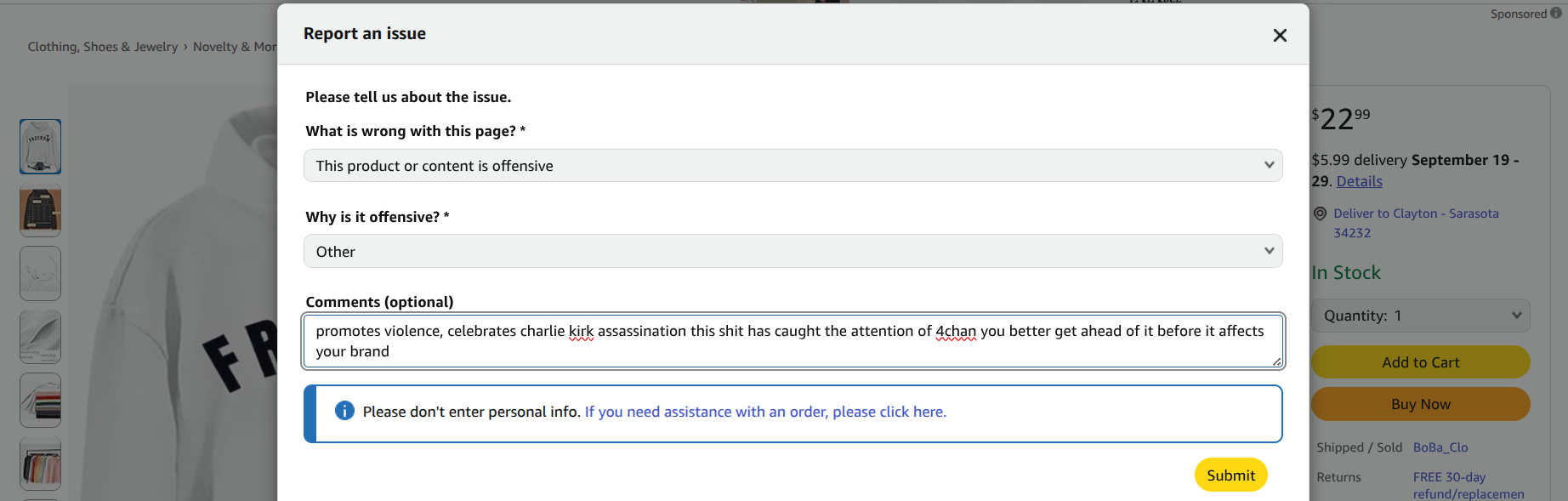1568x501 pixels.
Task: Select the third product thumbnail
Action: [x=40, y=274]
